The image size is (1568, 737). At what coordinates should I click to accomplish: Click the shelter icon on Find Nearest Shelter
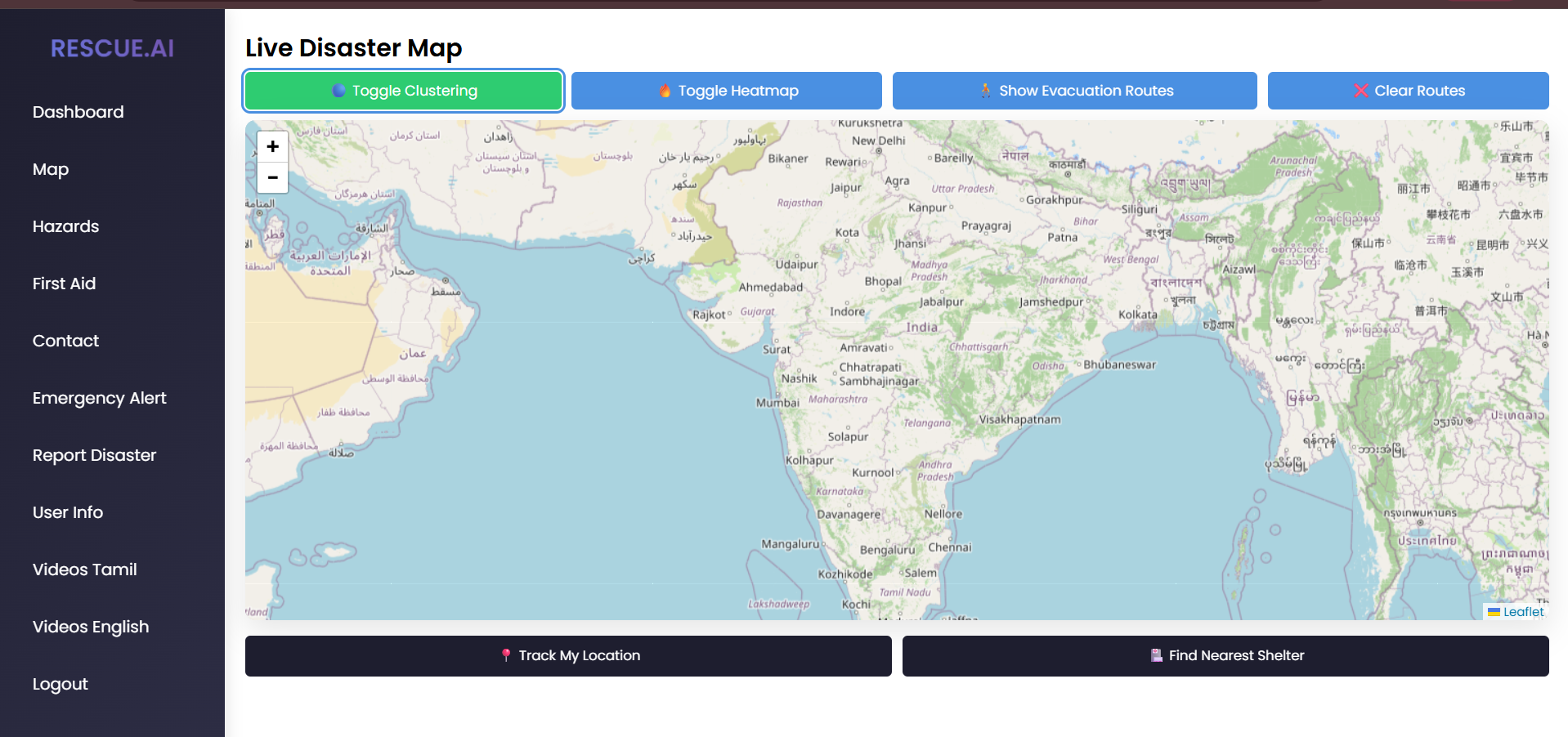(x=1157, y=655)
